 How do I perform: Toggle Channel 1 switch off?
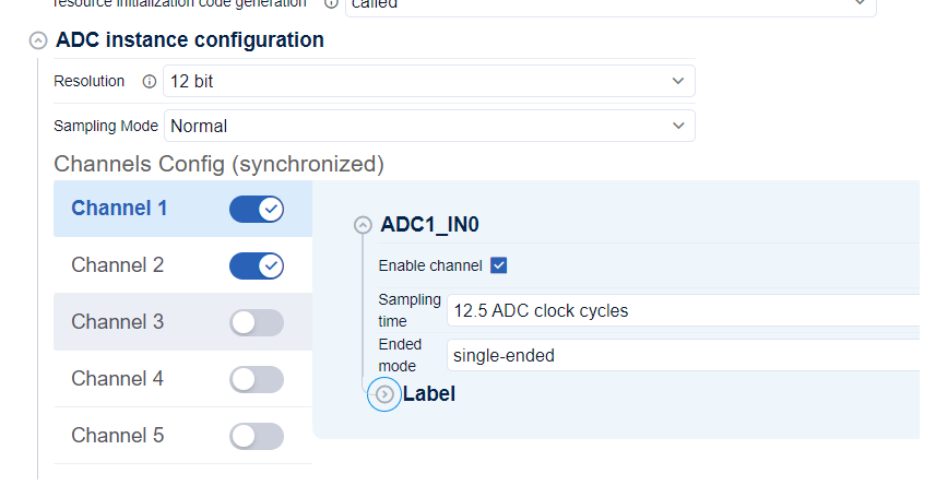point(257,209)
